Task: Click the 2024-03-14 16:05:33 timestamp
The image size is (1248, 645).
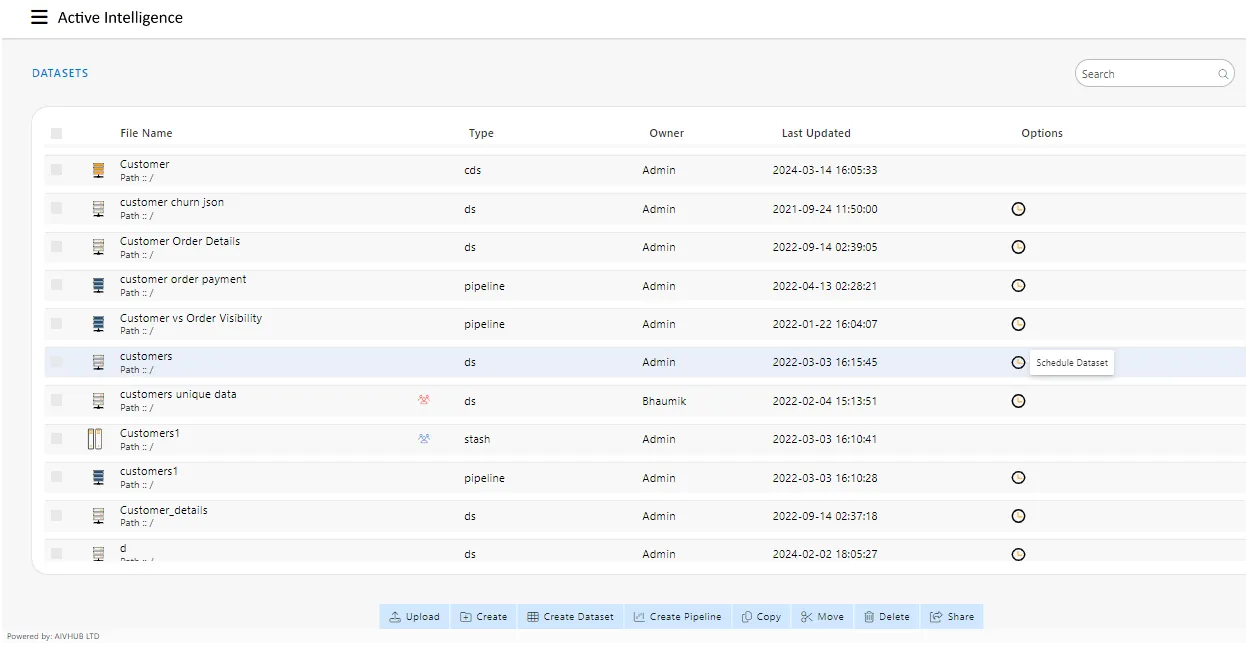Action: pyautogui.click(x=825, y=170)
